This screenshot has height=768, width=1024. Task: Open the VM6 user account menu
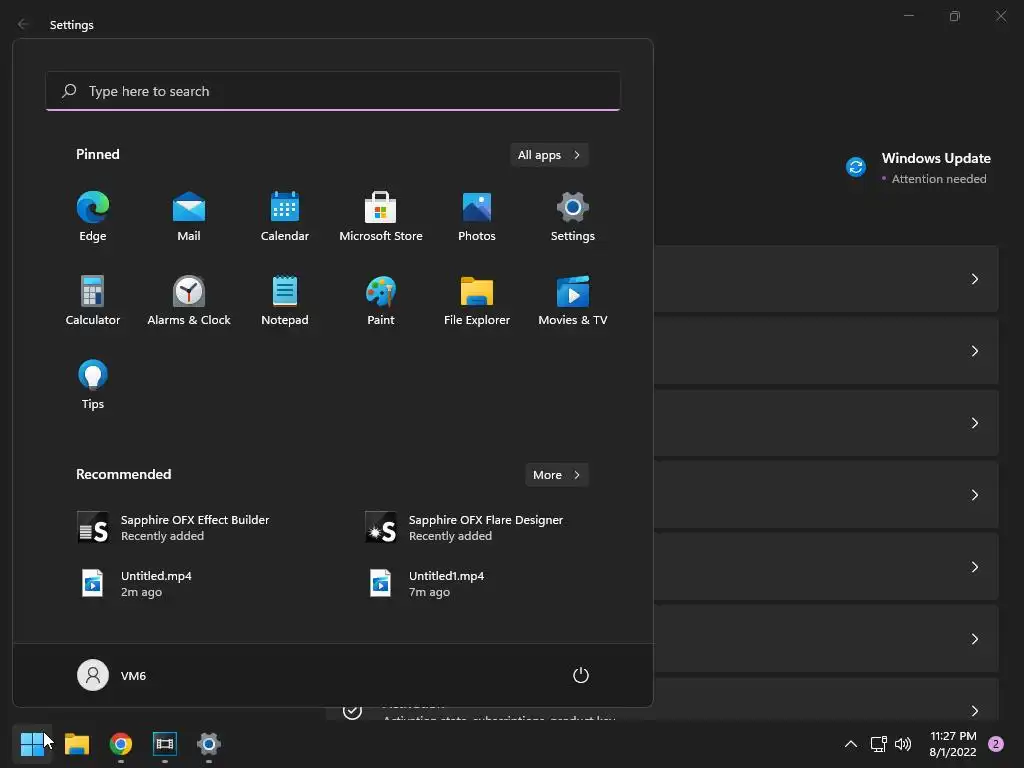[112, 675]
